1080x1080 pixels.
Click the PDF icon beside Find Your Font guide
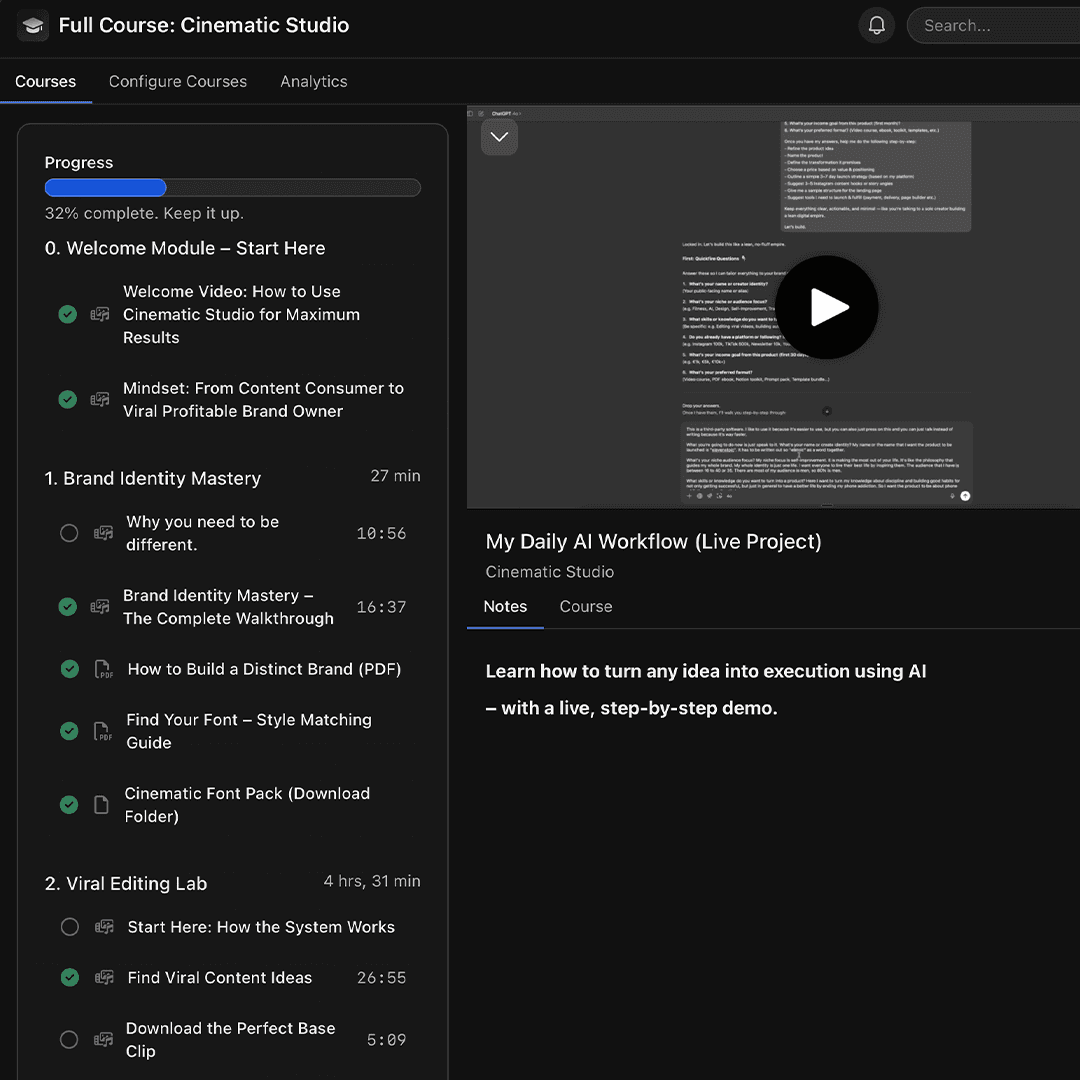point(103,731)
